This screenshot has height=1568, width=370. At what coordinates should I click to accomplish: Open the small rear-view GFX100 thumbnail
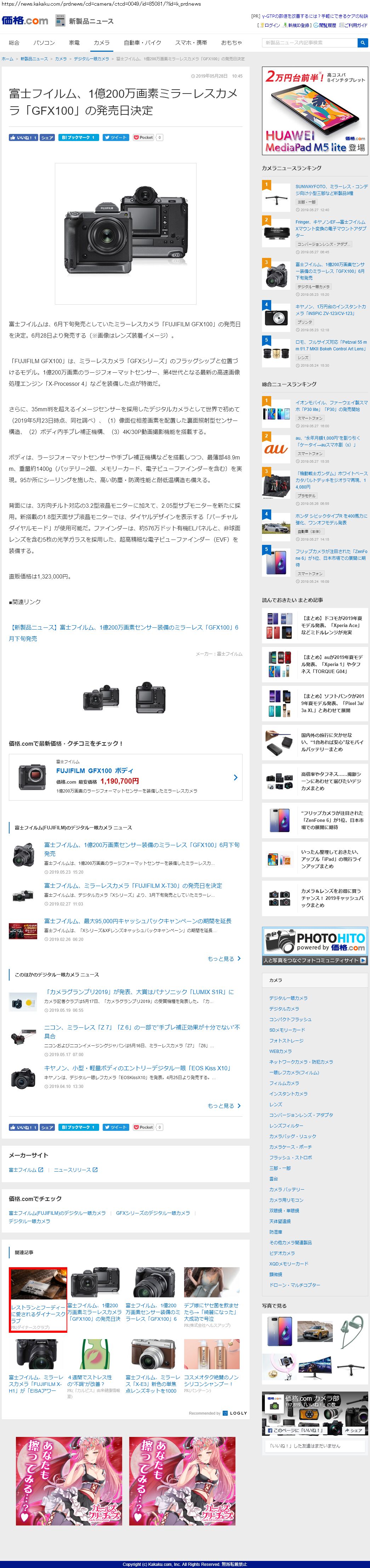(x=150, y=698)
